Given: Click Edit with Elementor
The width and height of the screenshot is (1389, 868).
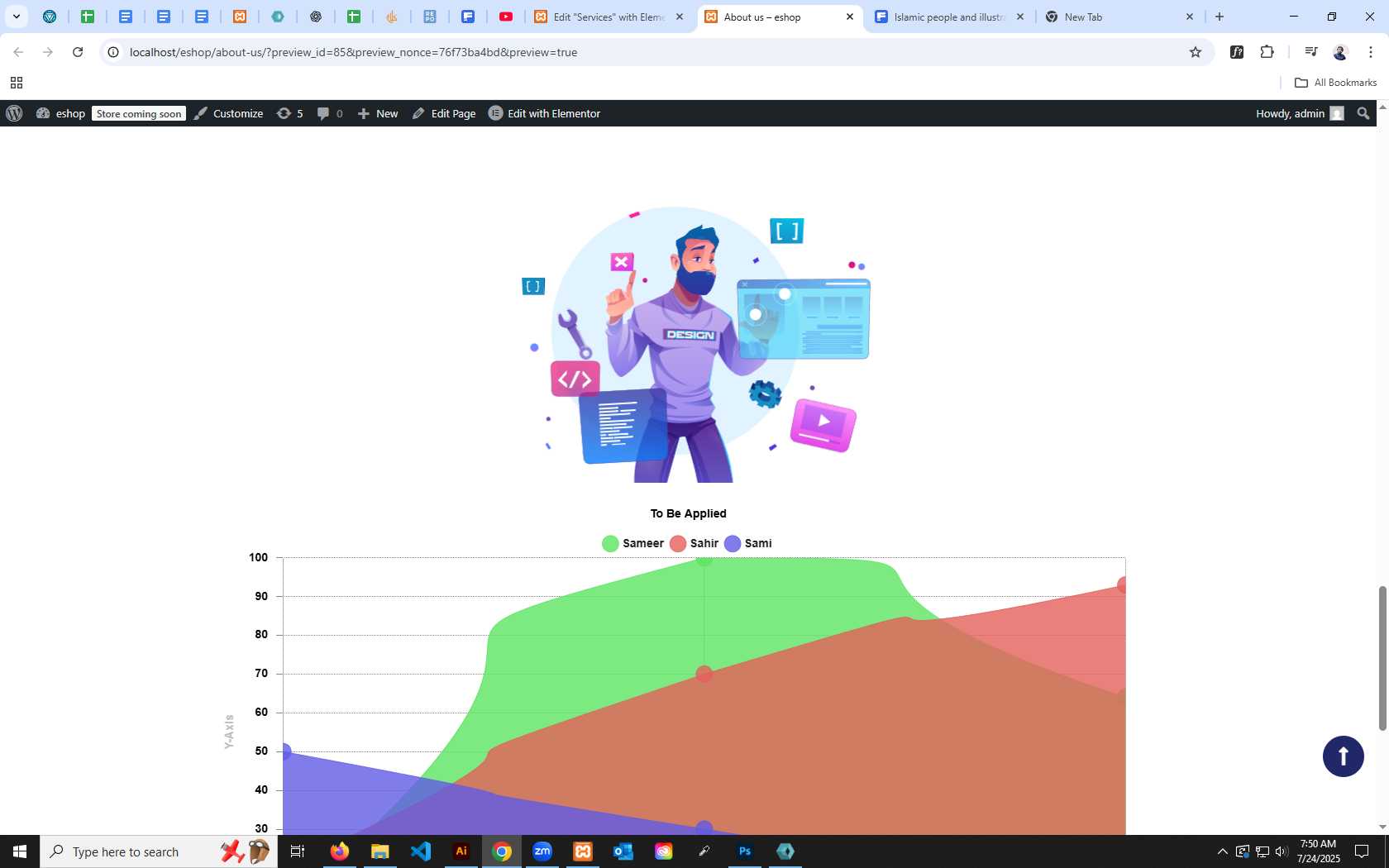Looking at the screenshot, I should (545, 113).
